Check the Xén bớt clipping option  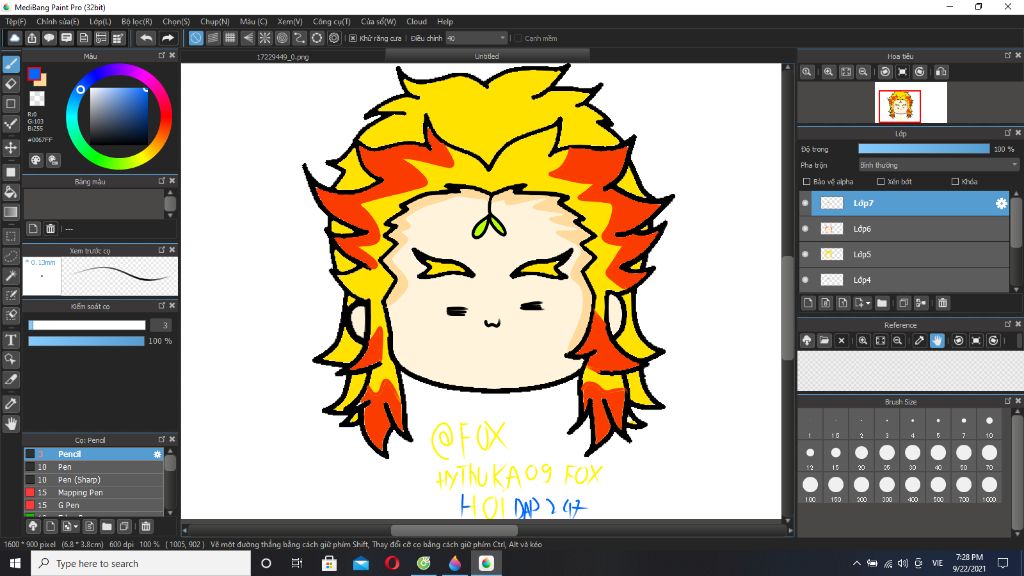pyautogui.click(x=881, y=182)
